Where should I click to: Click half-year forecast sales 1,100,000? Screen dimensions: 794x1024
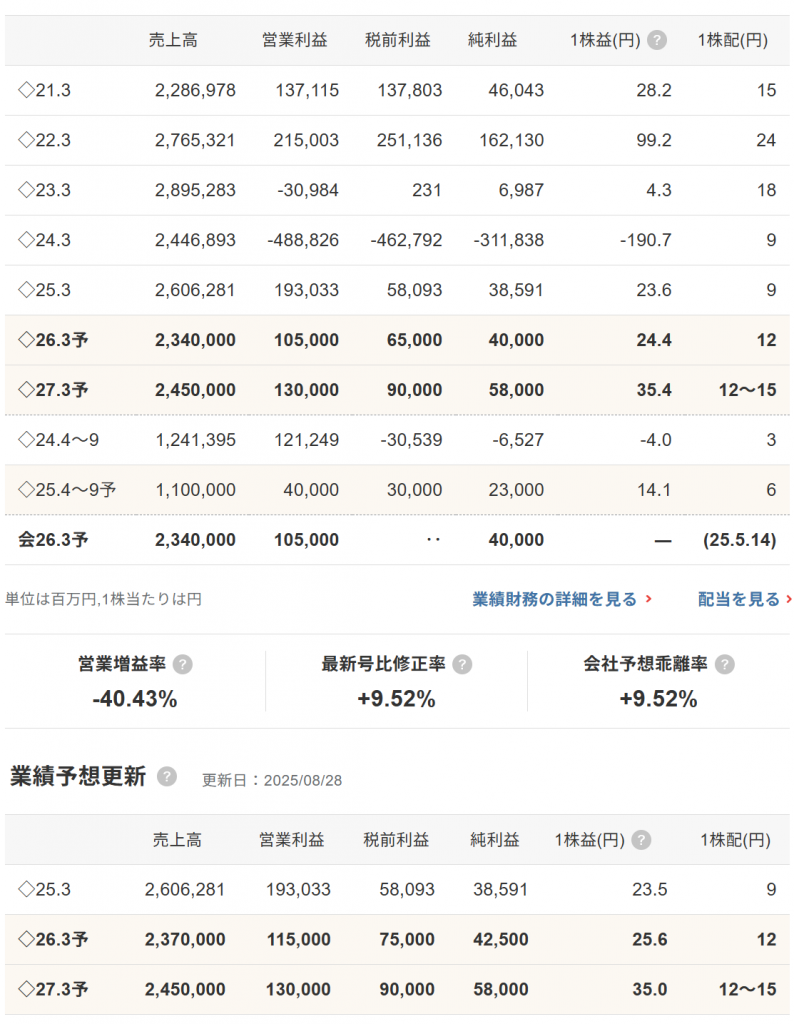(195, 490)
